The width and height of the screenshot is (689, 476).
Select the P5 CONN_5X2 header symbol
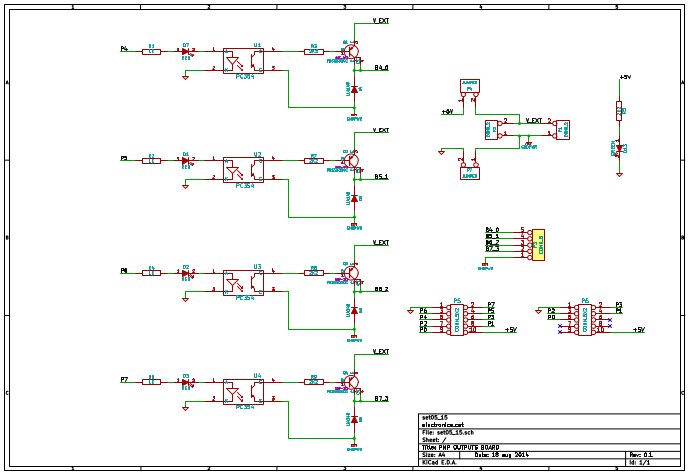(x=457, y=319)
